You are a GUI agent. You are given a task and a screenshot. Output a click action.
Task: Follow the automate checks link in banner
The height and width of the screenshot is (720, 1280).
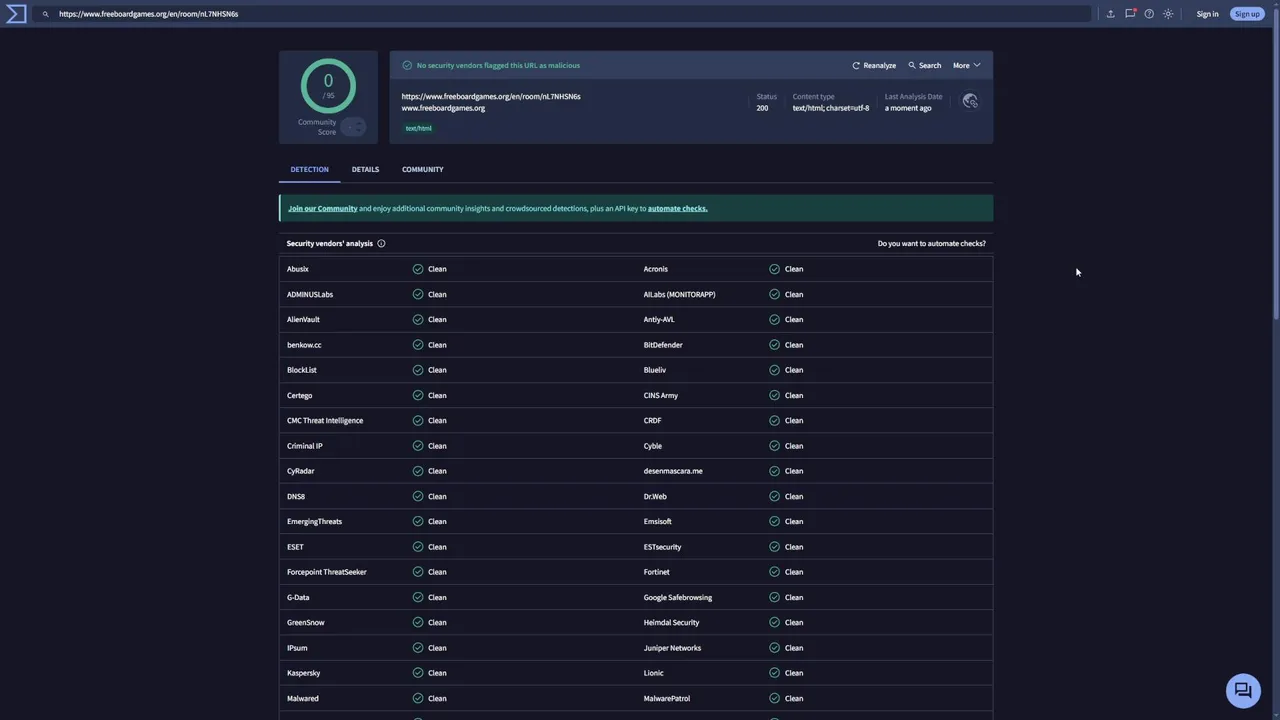[x=677, y=208]
